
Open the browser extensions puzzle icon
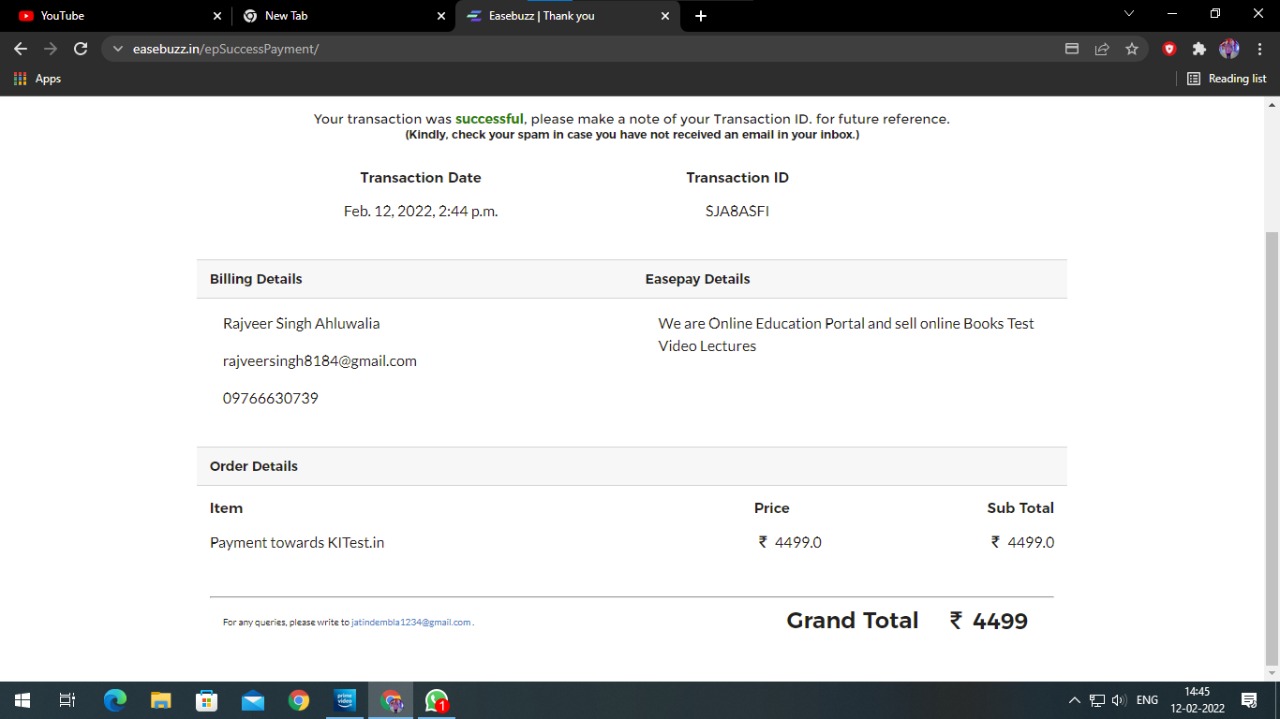pos(1199,48)
